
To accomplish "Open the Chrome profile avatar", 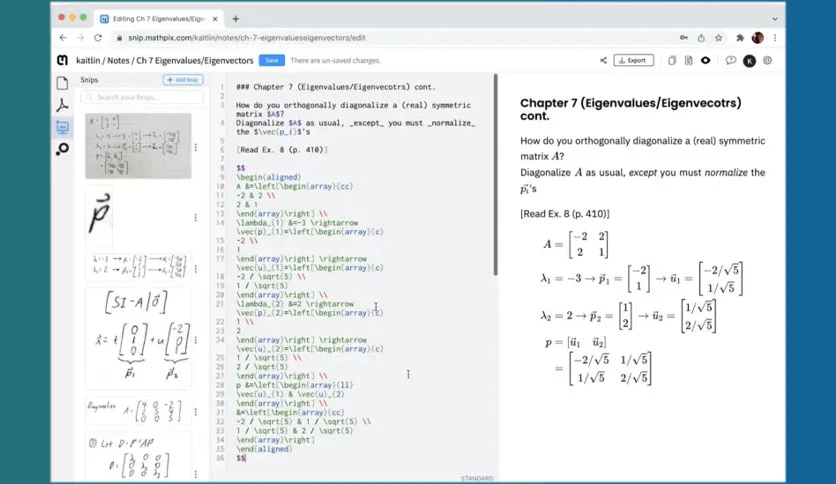I will coord(758,38).
